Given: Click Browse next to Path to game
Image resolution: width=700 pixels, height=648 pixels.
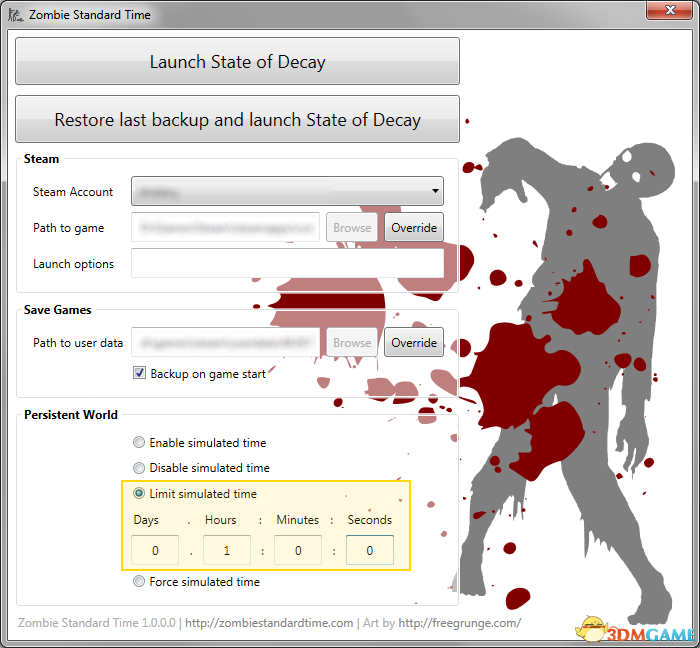Looking at the screenshot, I should [352, 227].
